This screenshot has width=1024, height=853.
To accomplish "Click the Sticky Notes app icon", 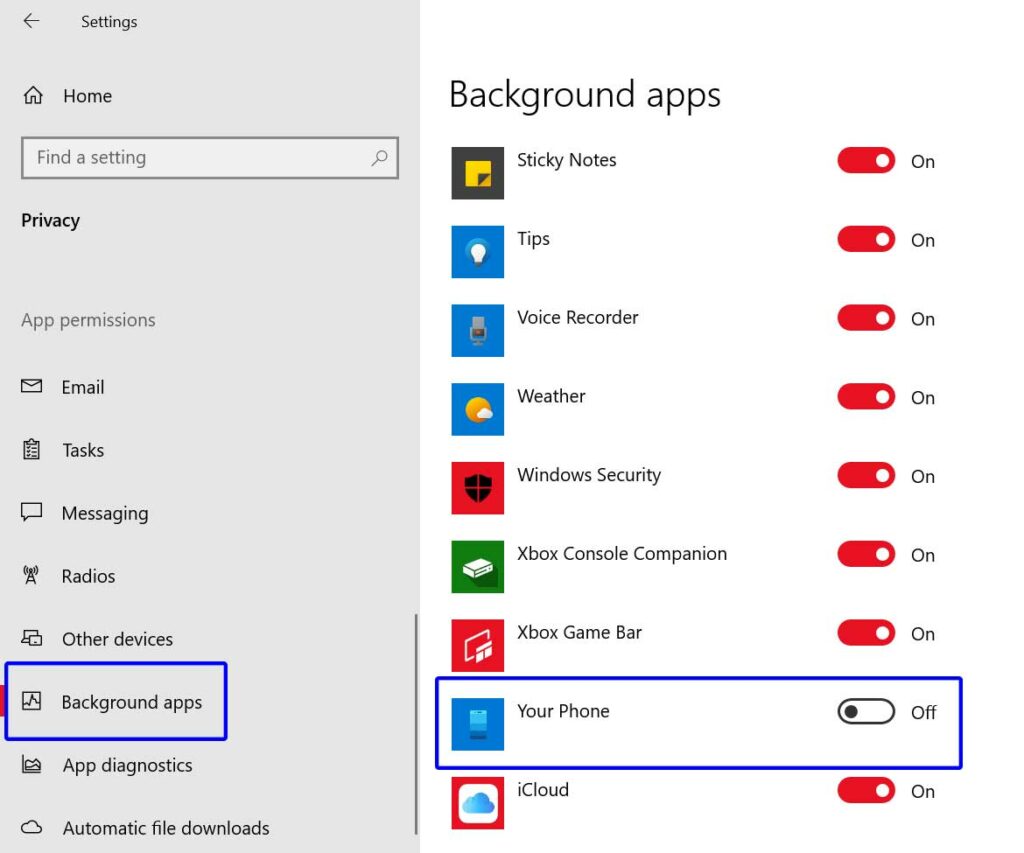I will coord(477,173).
